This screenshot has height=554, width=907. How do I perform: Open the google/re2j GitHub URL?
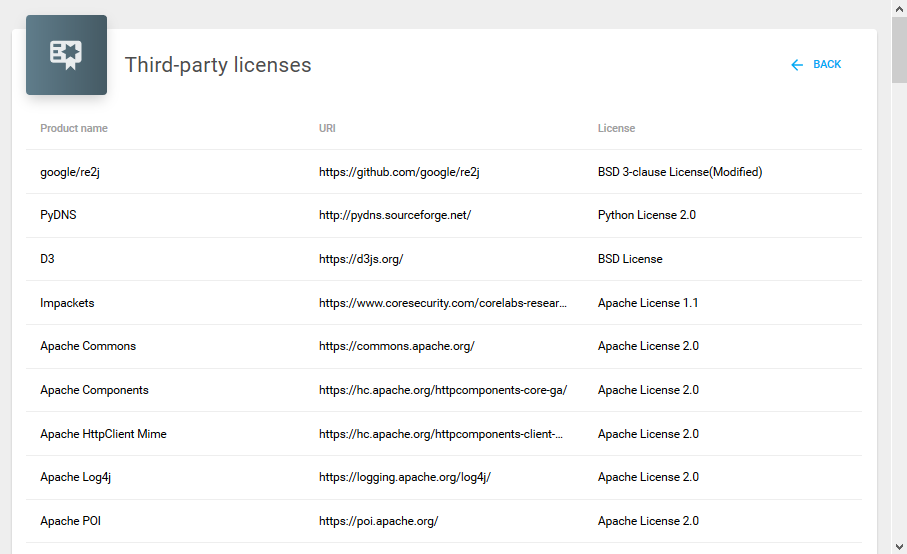point(399,172)
